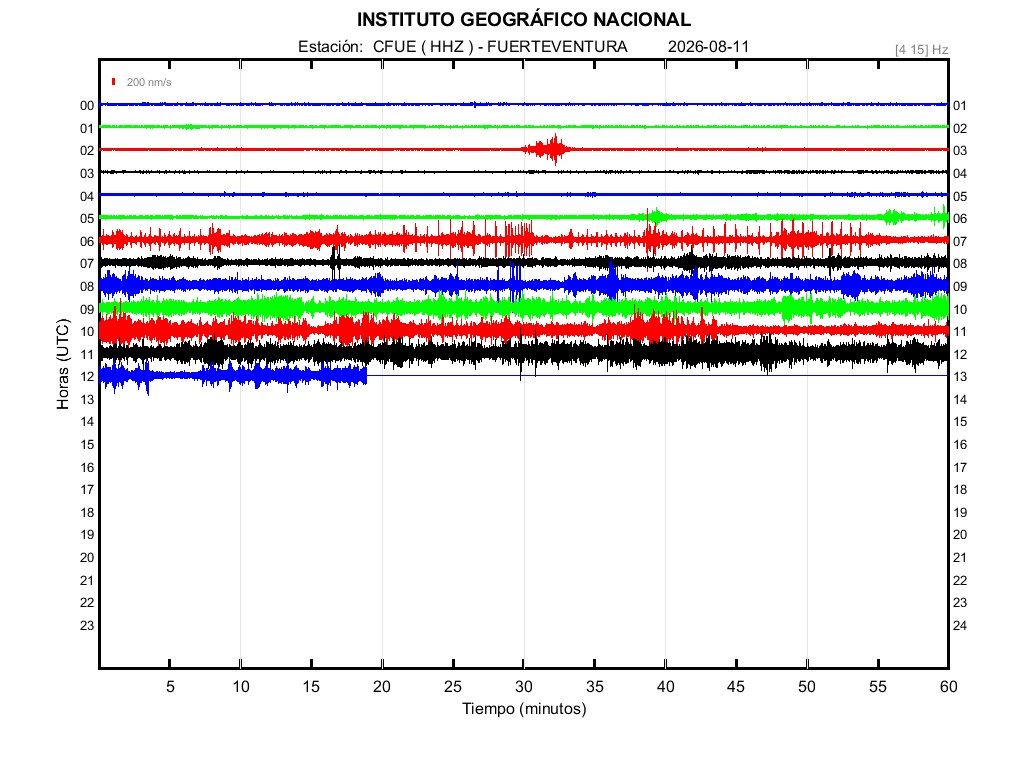This screenshot has height=768, width=1024.
Task: Click the red 06h trace spike cluster near minute 30
Action: click(519, 238)
